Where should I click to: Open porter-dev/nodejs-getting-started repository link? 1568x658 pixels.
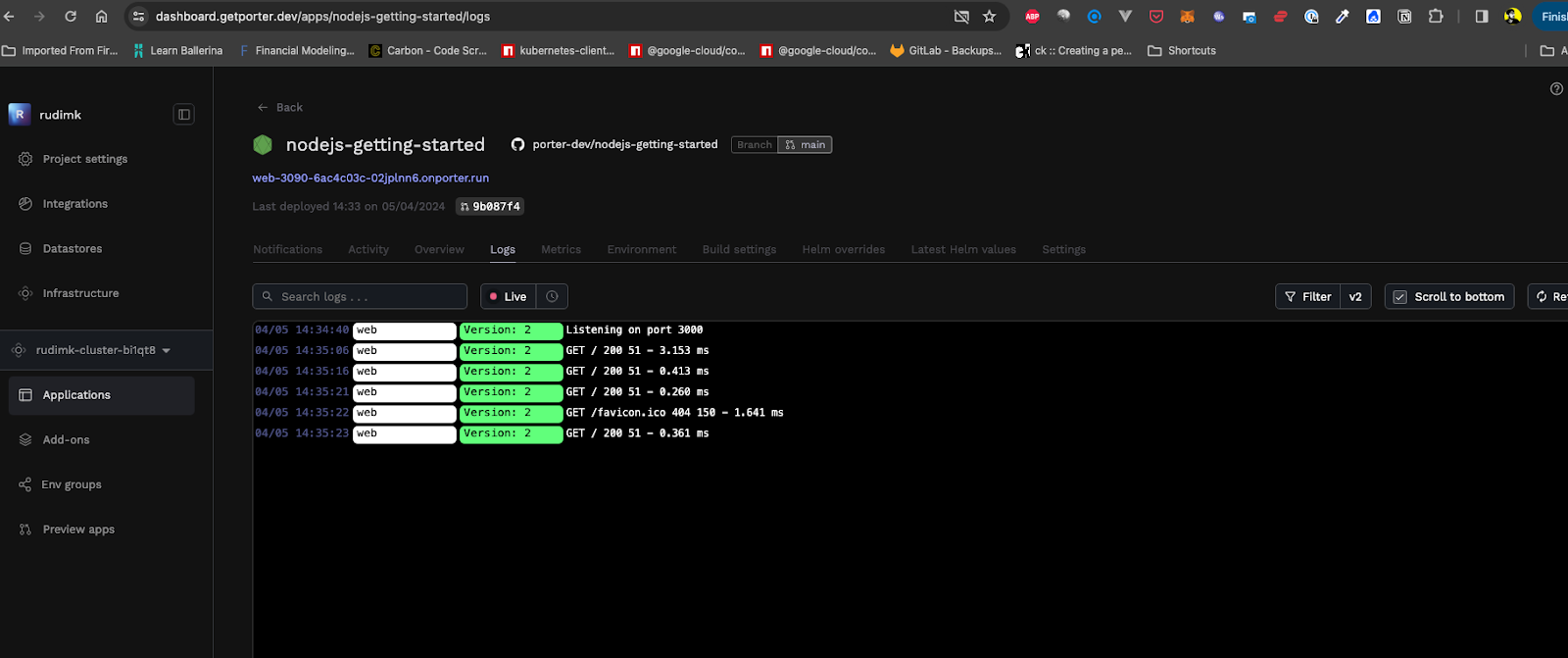(x=625, y=145)
